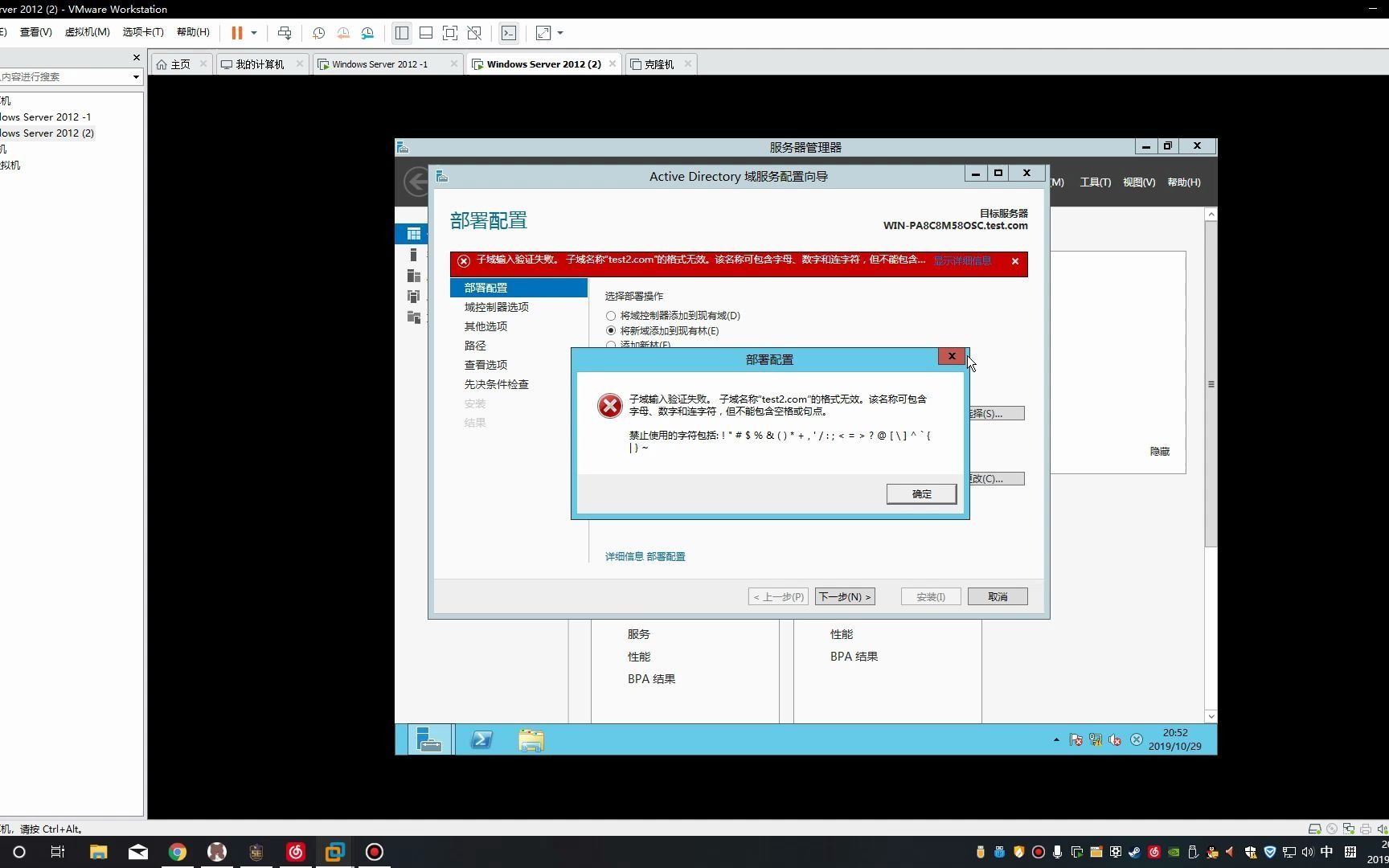Select 将域控制器添加到现有域(D) radio button
Screen dimensions: 1389x868
pyautogui.click(x=611, y=316)
